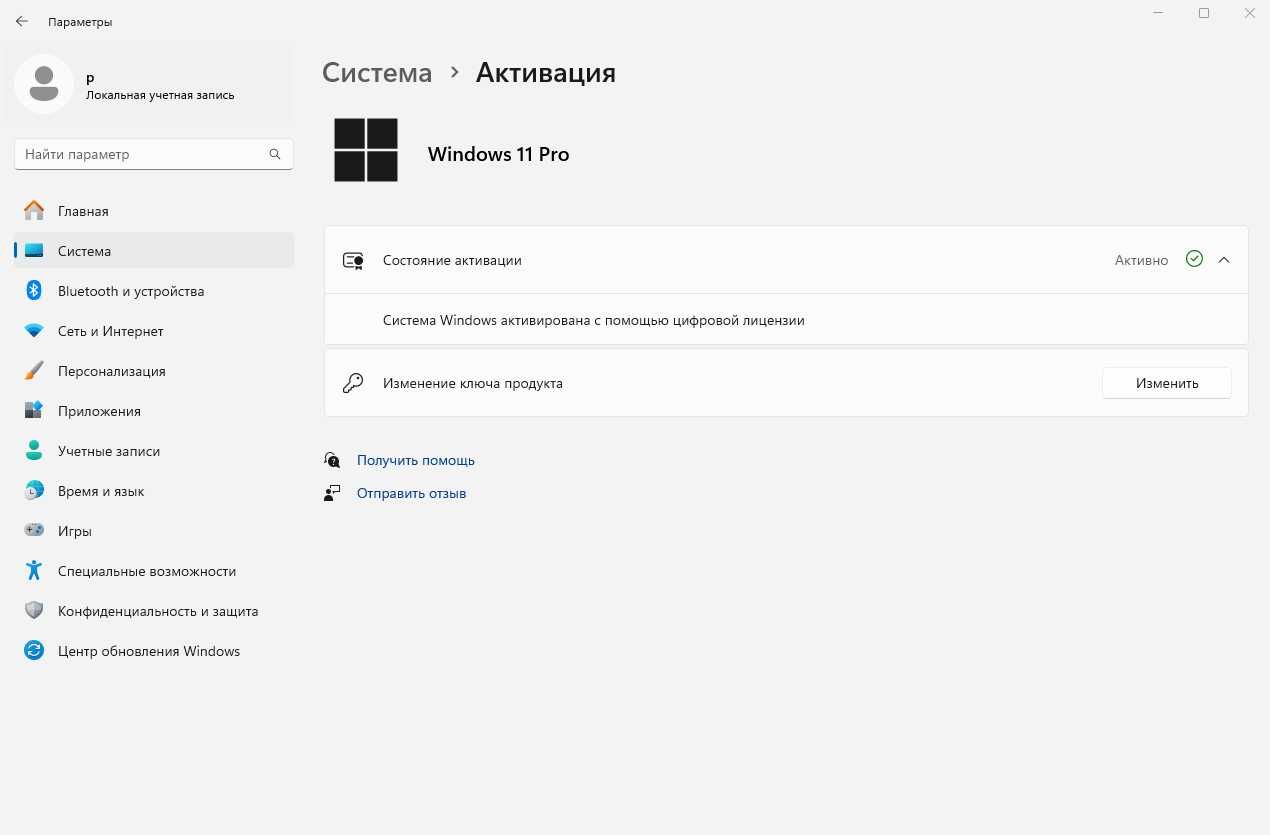Open the Время и язык page
Viewport: 1270px width, 835px height.
[154, 491]
